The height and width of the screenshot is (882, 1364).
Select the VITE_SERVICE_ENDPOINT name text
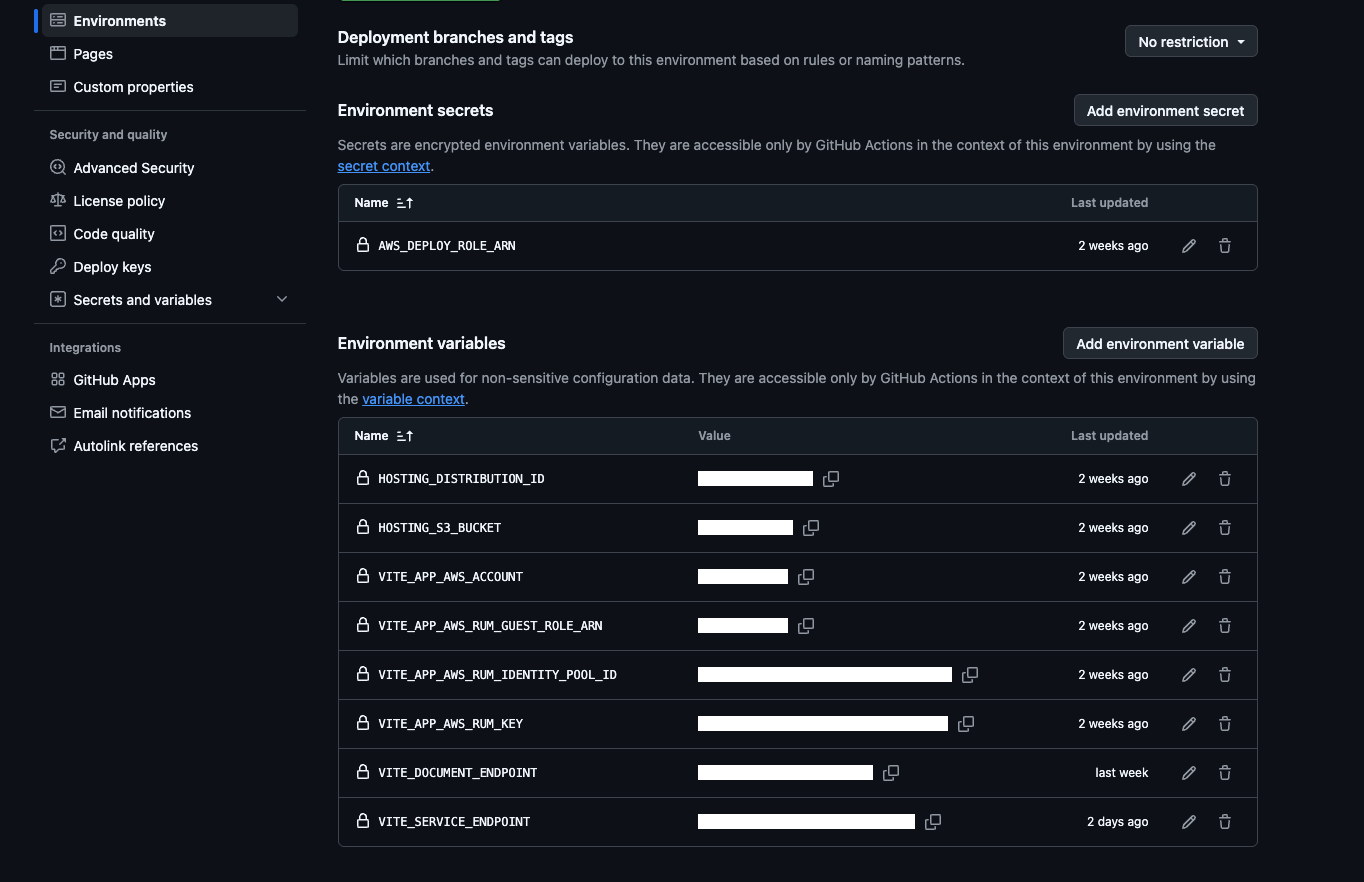[454, 822]
